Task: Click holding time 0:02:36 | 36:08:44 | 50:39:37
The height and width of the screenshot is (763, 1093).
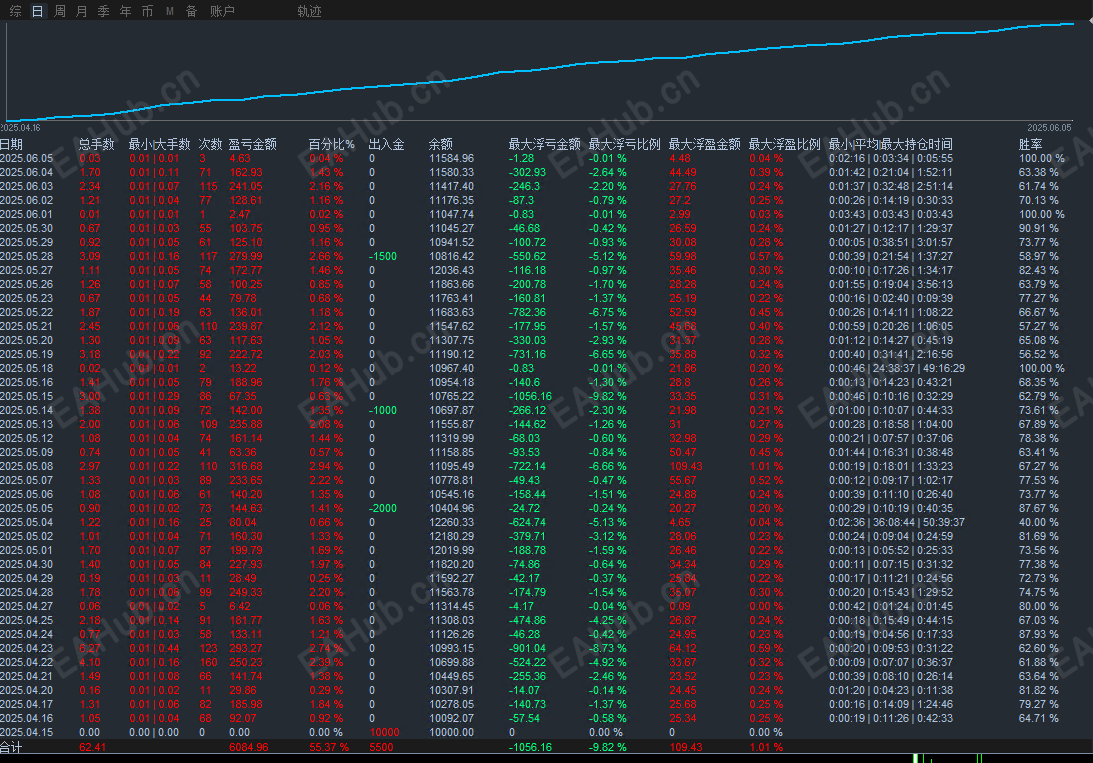Action: (897, 522)
